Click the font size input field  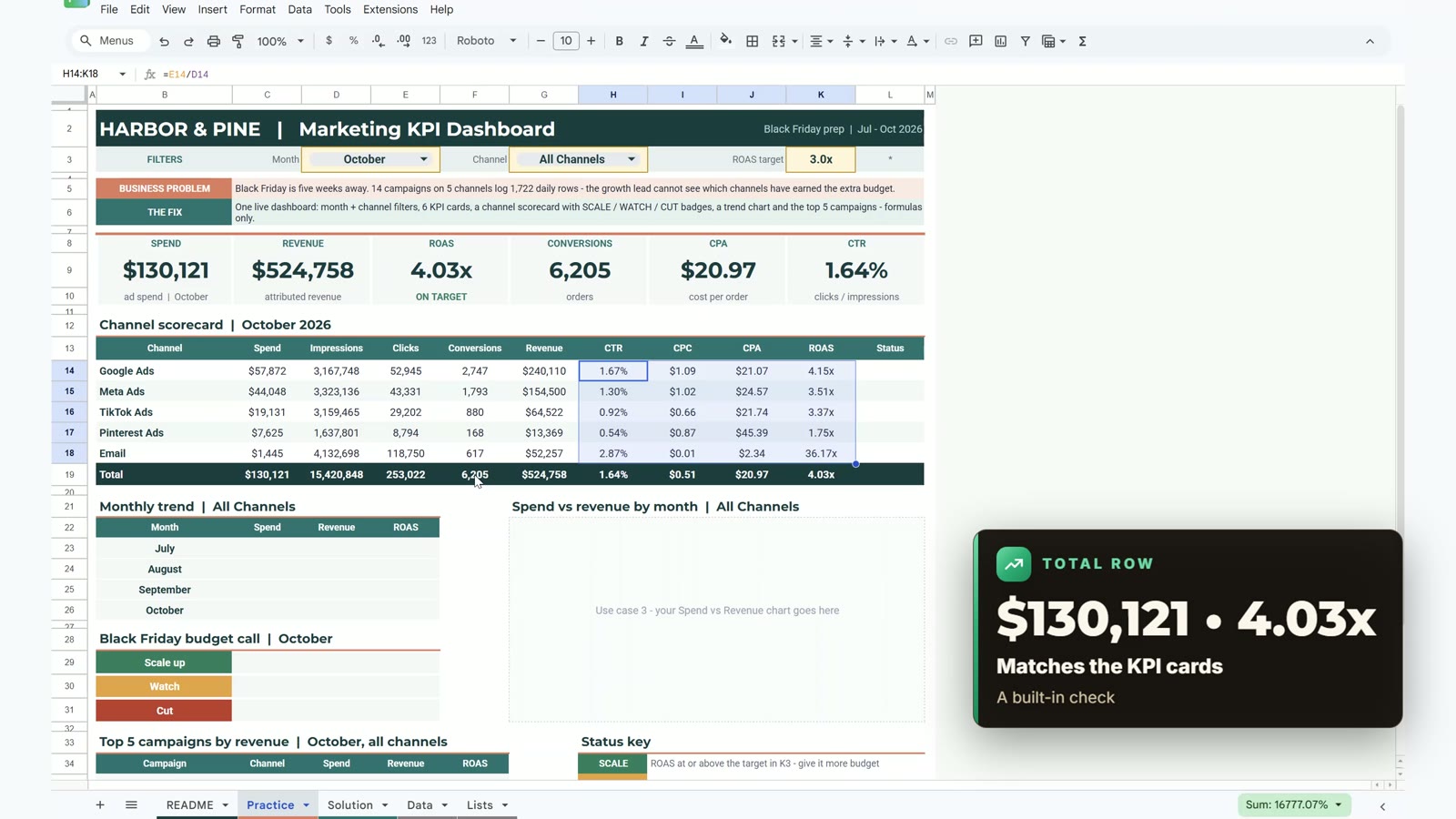(x=566, y=41)
